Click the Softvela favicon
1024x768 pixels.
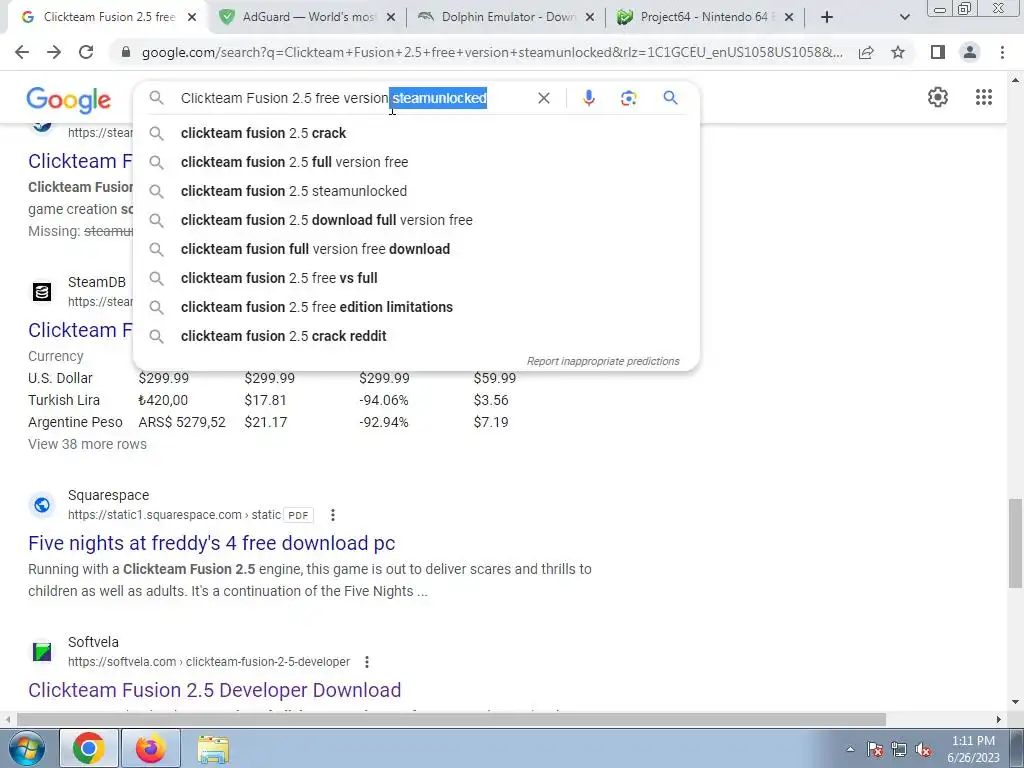(42, 652)
